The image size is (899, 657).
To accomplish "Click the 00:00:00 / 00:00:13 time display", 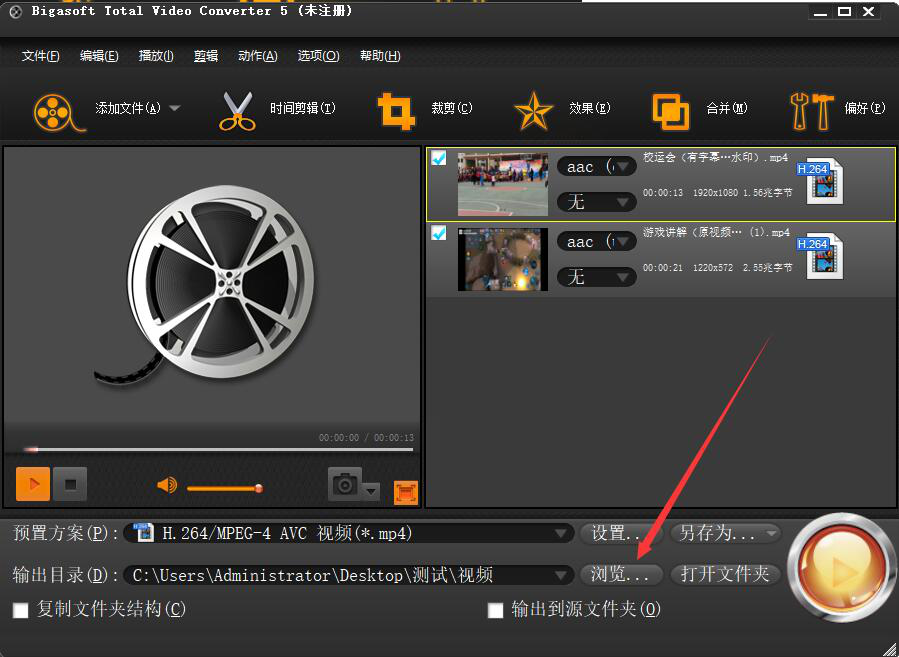I will 366,437.
